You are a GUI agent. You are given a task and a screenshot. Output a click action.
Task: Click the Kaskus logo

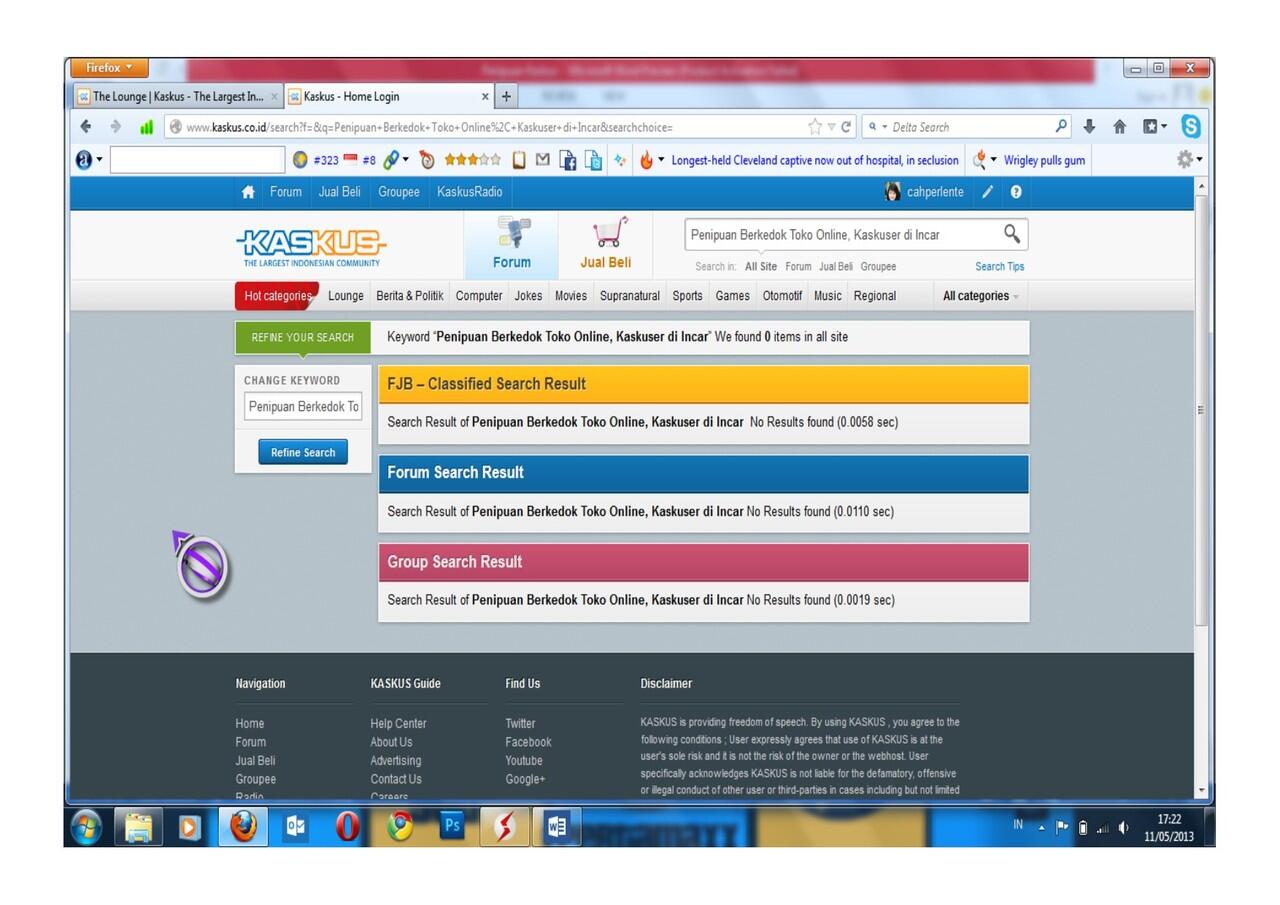tap(311, 247)
